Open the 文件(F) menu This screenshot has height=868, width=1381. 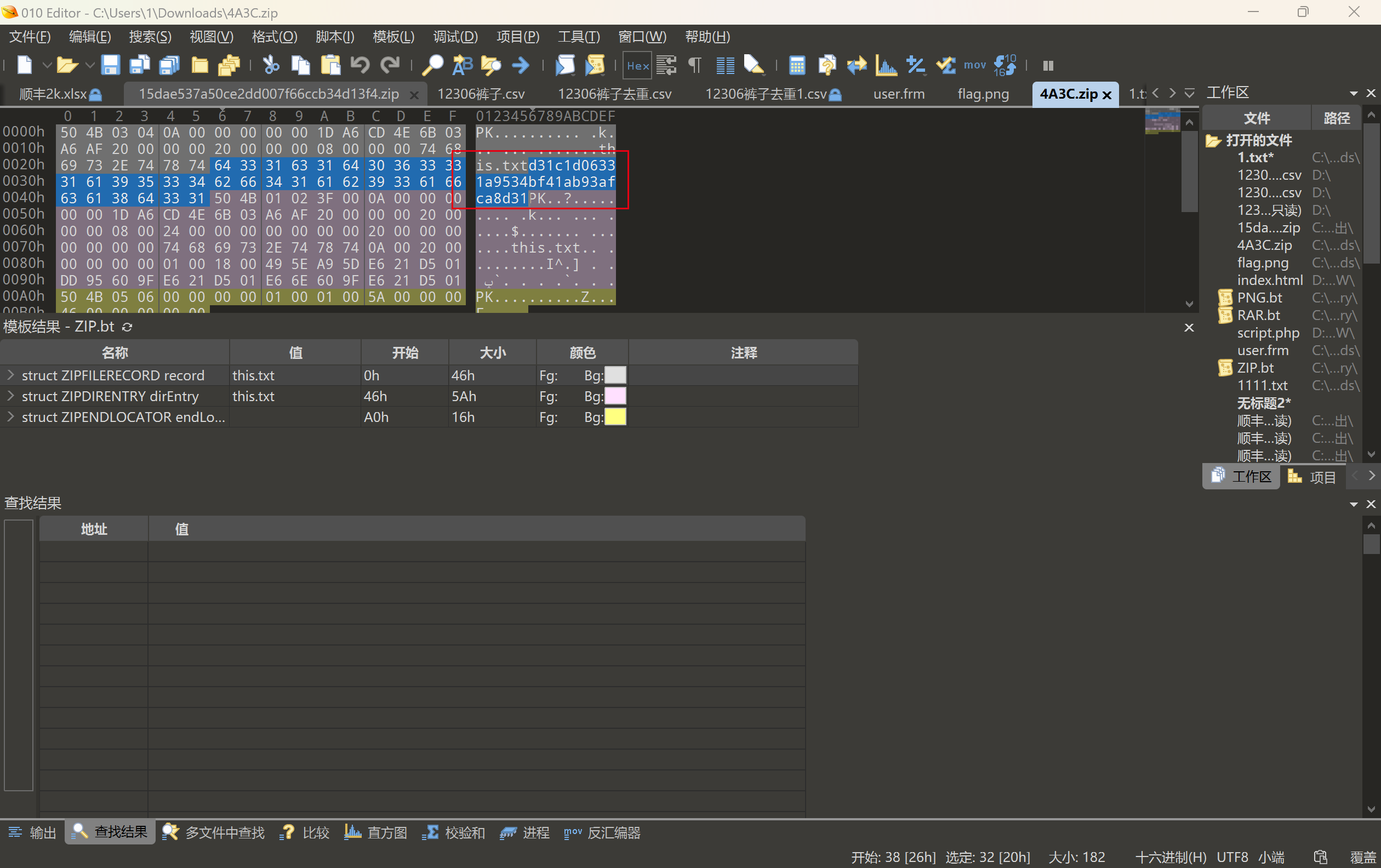point(30,37)
